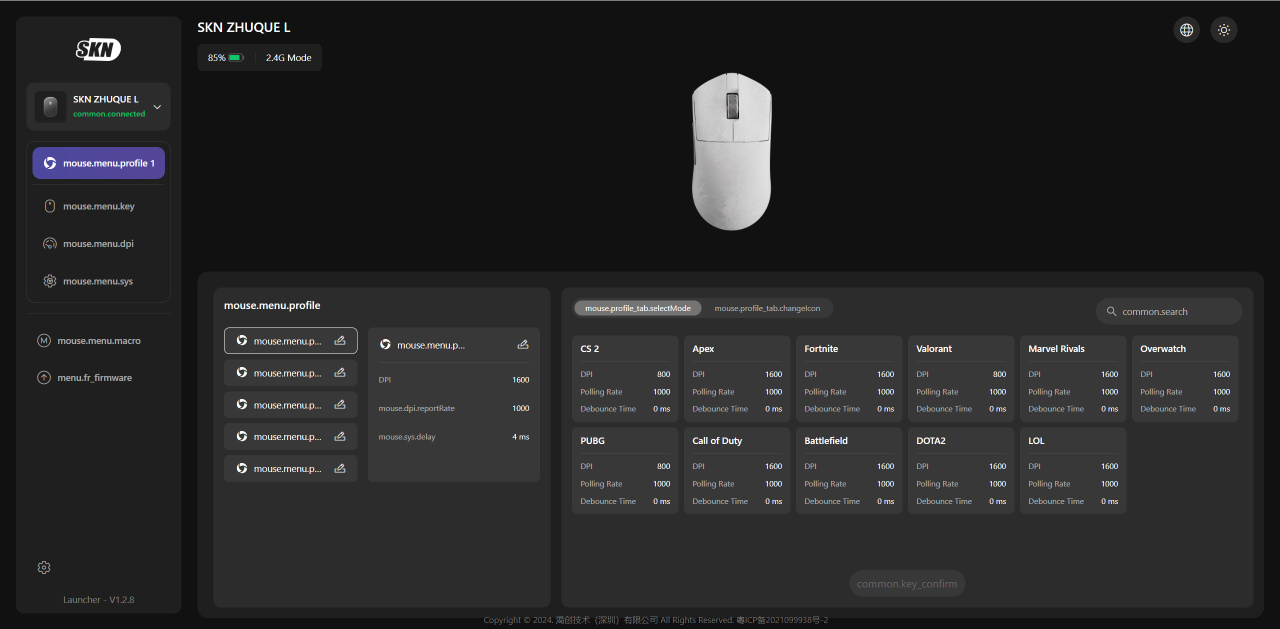Image resolution: width=1280 pixels, height=629 pixels.
Task: Click the mouse.menu.key sidebar icon
Action: click(50, 206)
